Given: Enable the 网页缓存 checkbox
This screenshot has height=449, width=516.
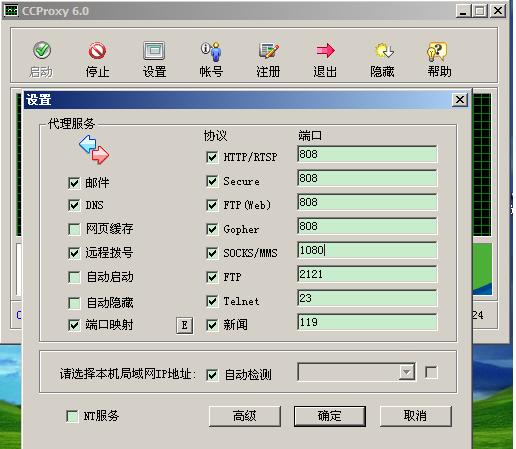Looking at the screenshot, I should coord(74,229).
